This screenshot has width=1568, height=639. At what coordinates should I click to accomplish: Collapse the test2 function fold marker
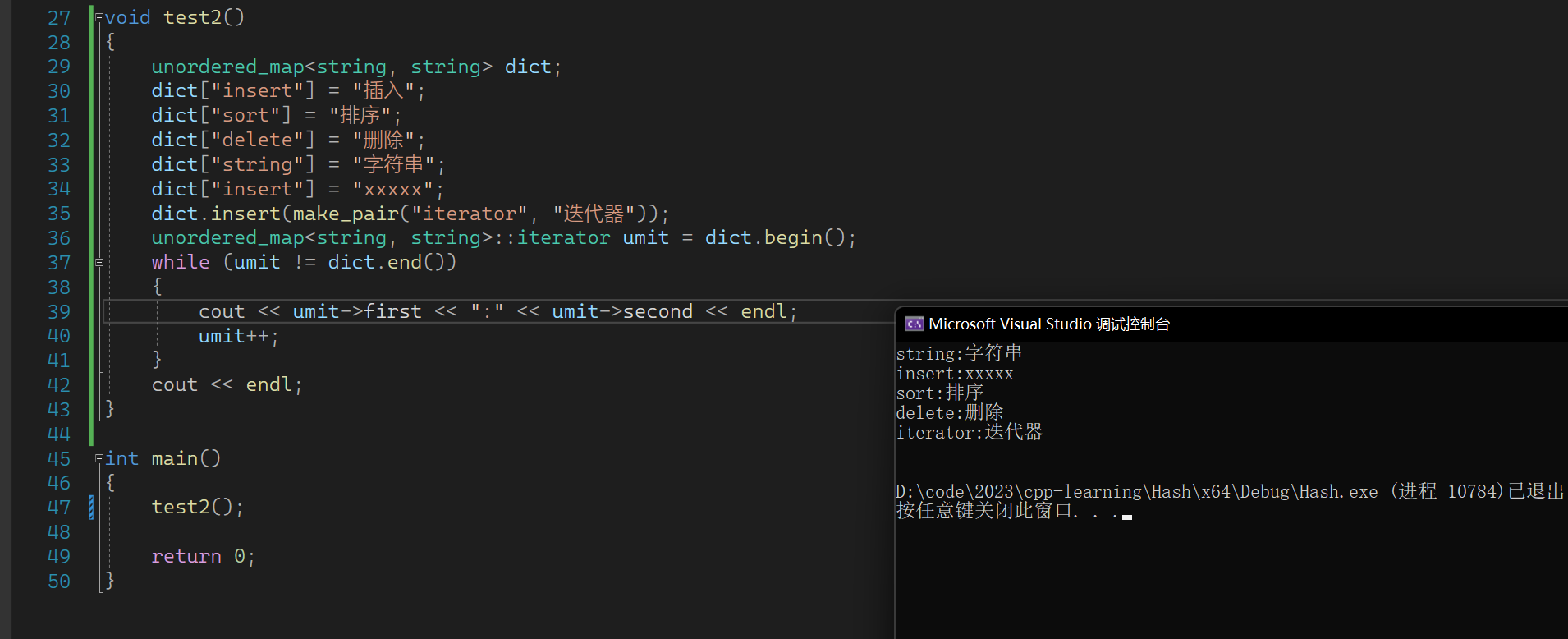coord(99,17)
